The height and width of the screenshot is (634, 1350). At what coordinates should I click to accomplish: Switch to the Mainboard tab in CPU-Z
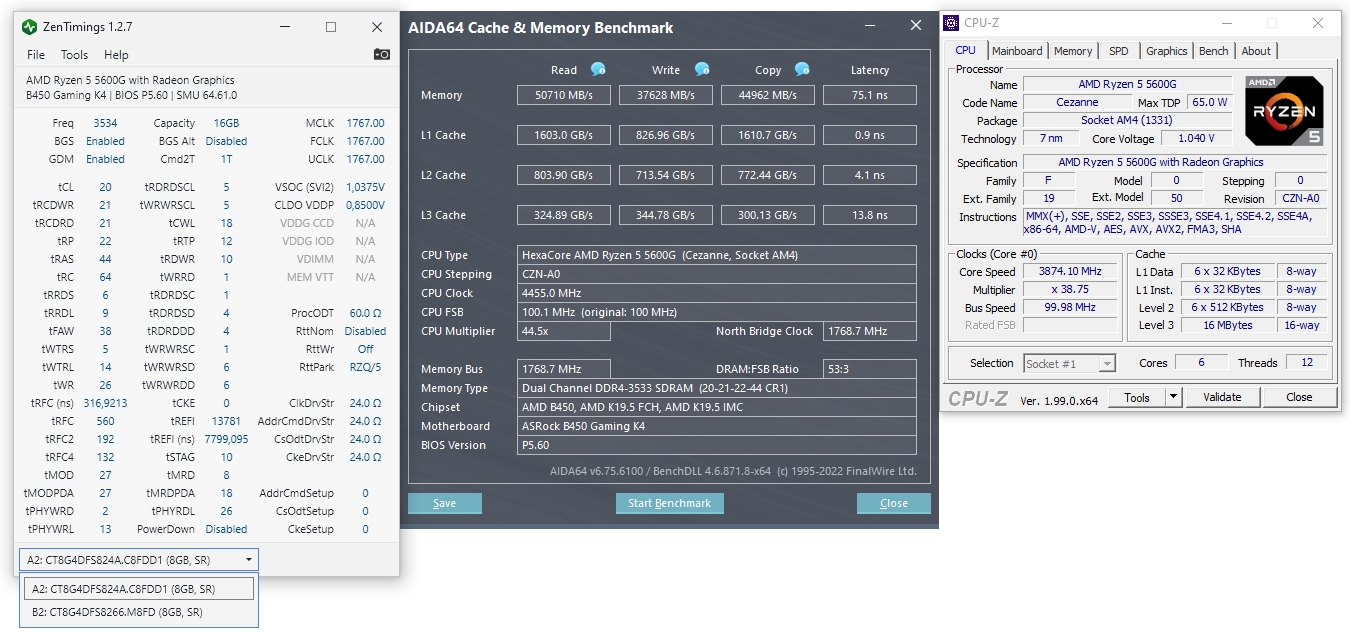[x=1017, y=51]
